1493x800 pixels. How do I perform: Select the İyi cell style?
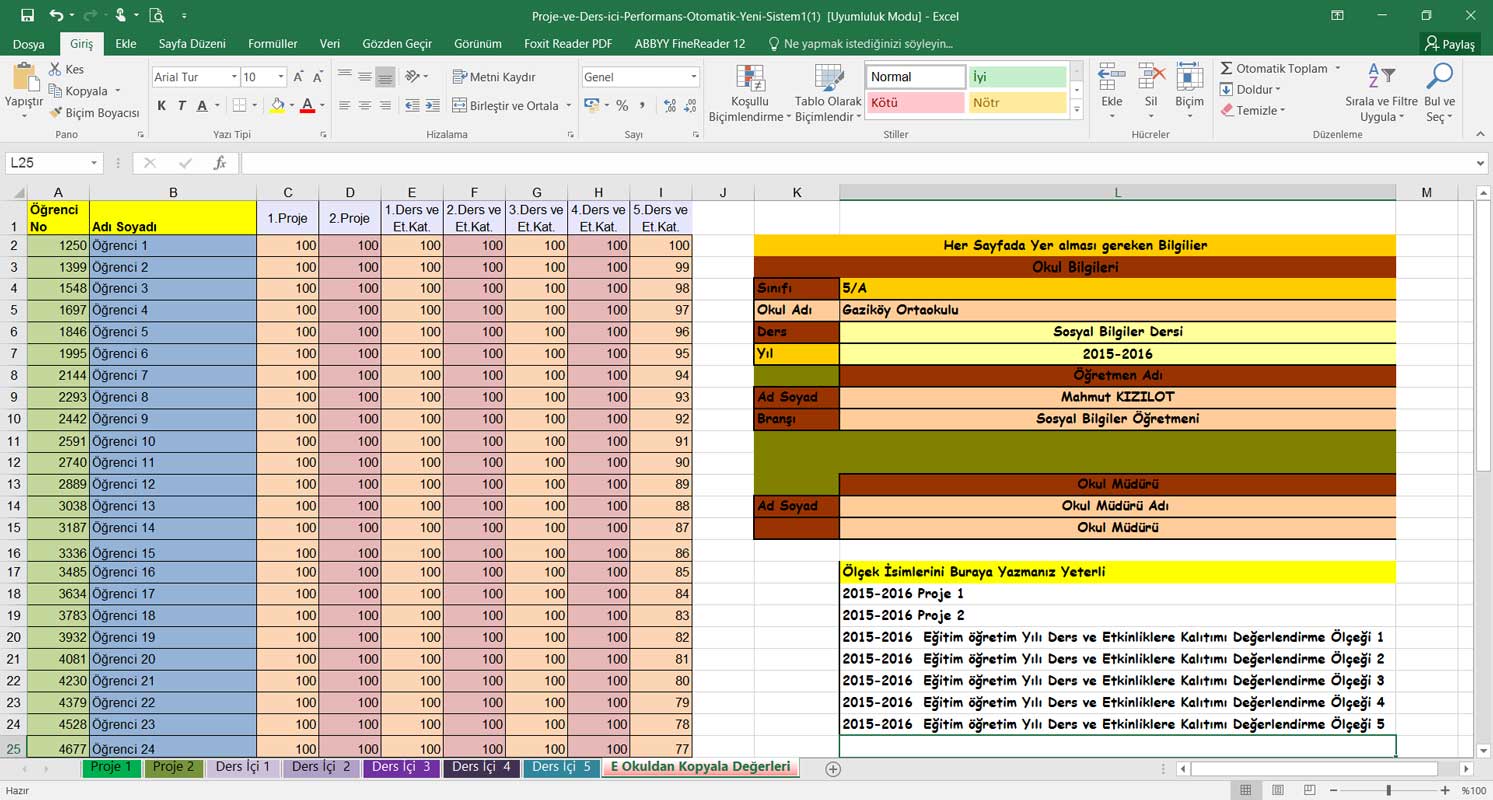point(1017,77)
